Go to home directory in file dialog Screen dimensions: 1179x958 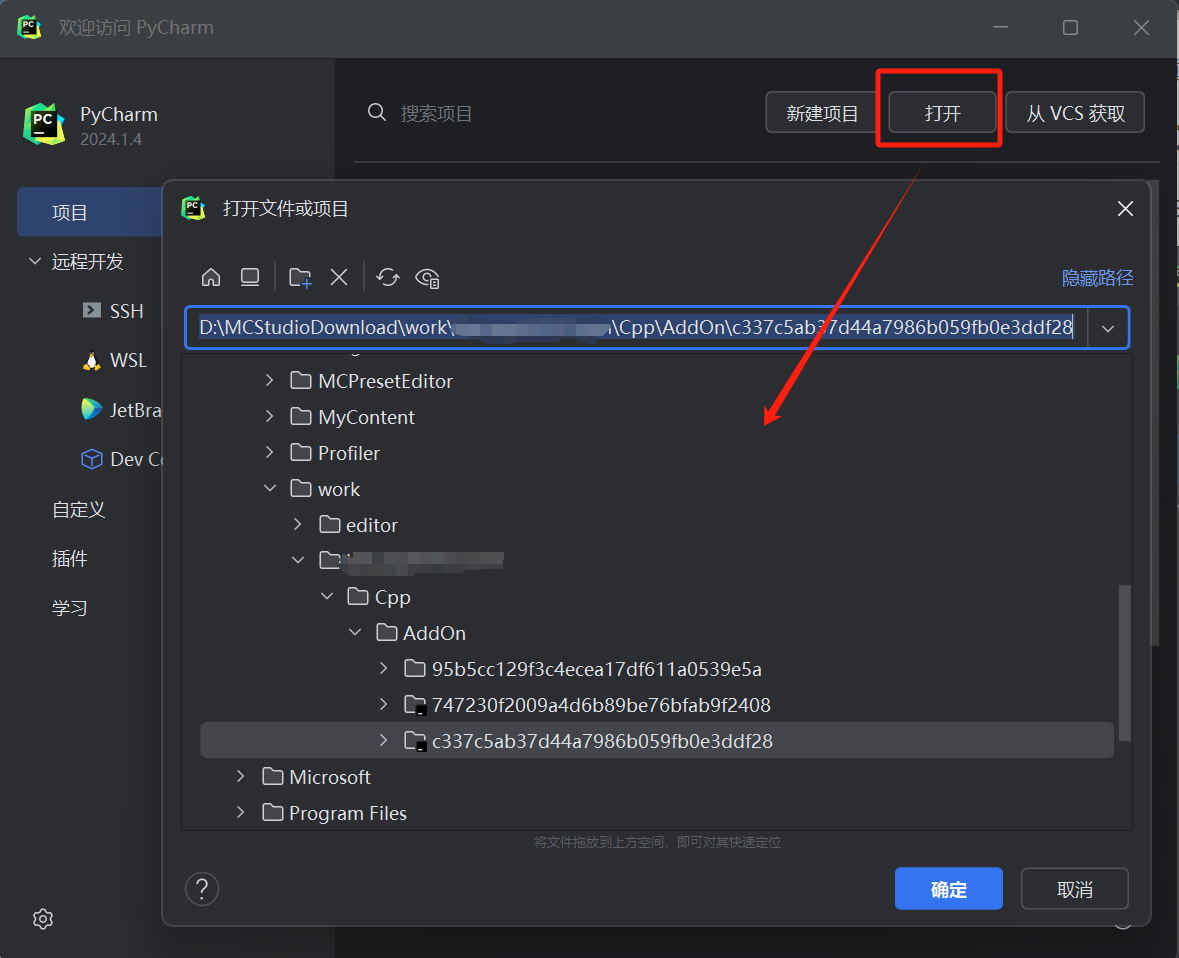(211, 277)
